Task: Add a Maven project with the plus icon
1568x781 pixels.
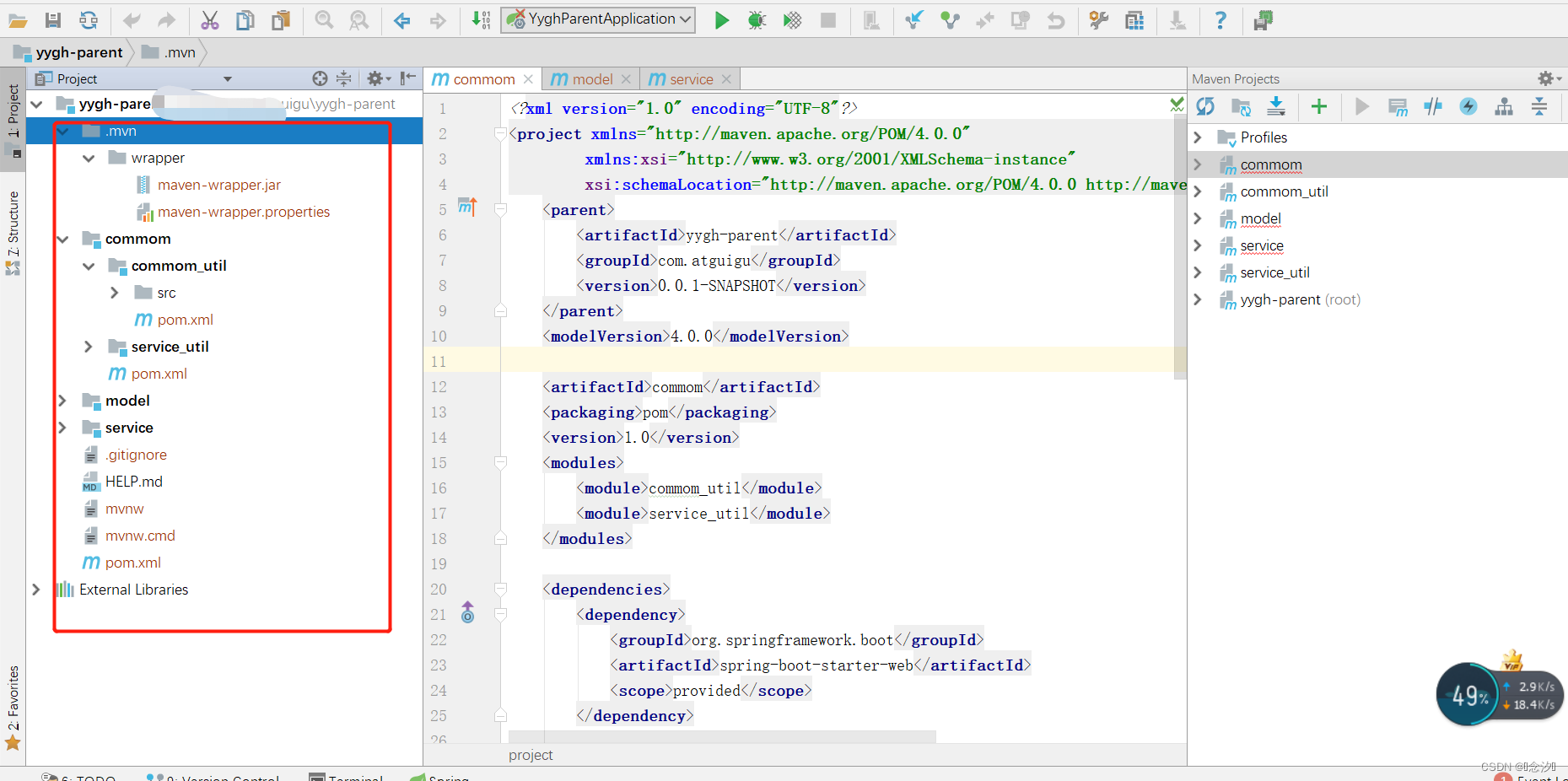Action: point(1319,106)
